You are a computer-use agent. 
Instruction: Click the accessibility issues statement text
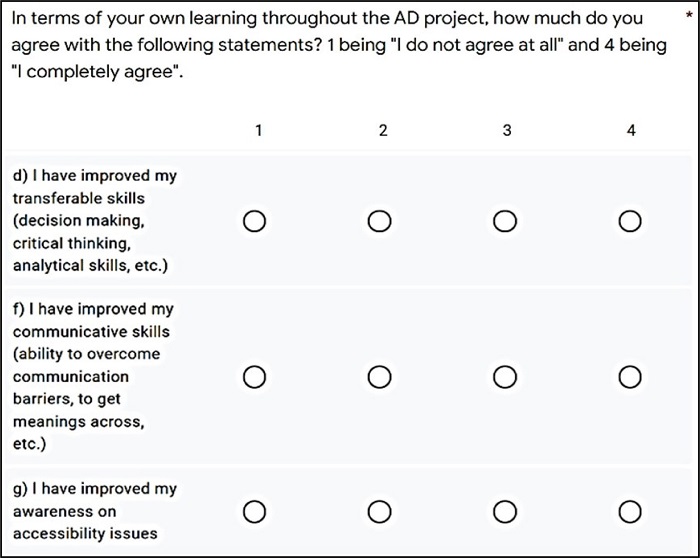(94, 511)
